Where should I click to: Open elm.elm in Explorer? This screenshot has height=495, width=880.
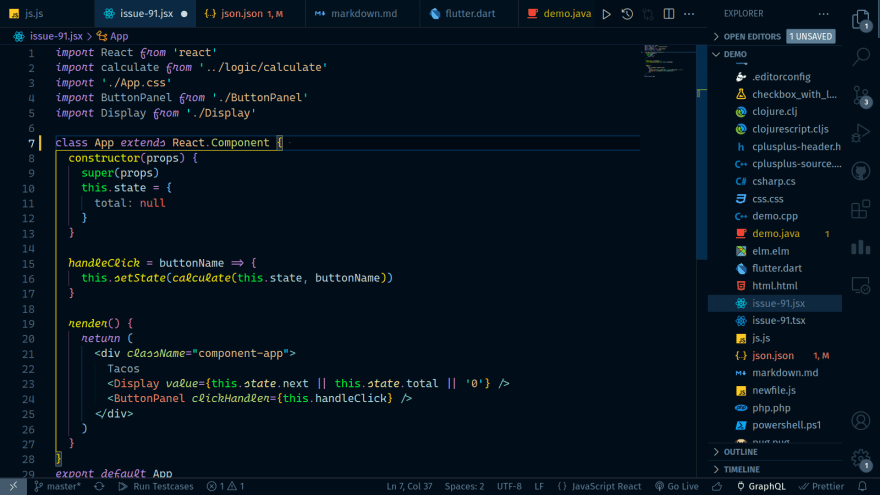point(771,251)
